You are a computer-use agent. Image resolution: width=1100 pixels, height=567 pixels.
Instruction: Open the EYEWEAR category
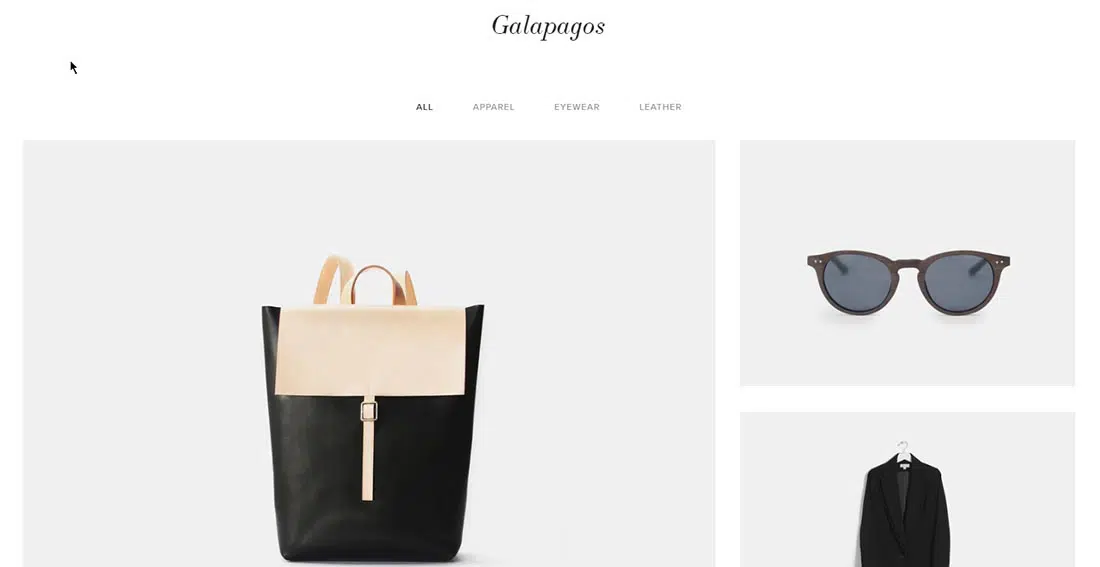click(x=577, y=107)
